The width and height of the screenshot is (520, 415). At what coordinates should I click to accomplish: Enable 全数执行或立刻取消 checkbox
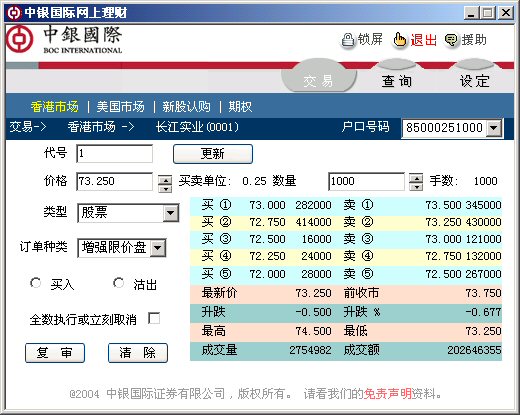(x=154, y=318)
